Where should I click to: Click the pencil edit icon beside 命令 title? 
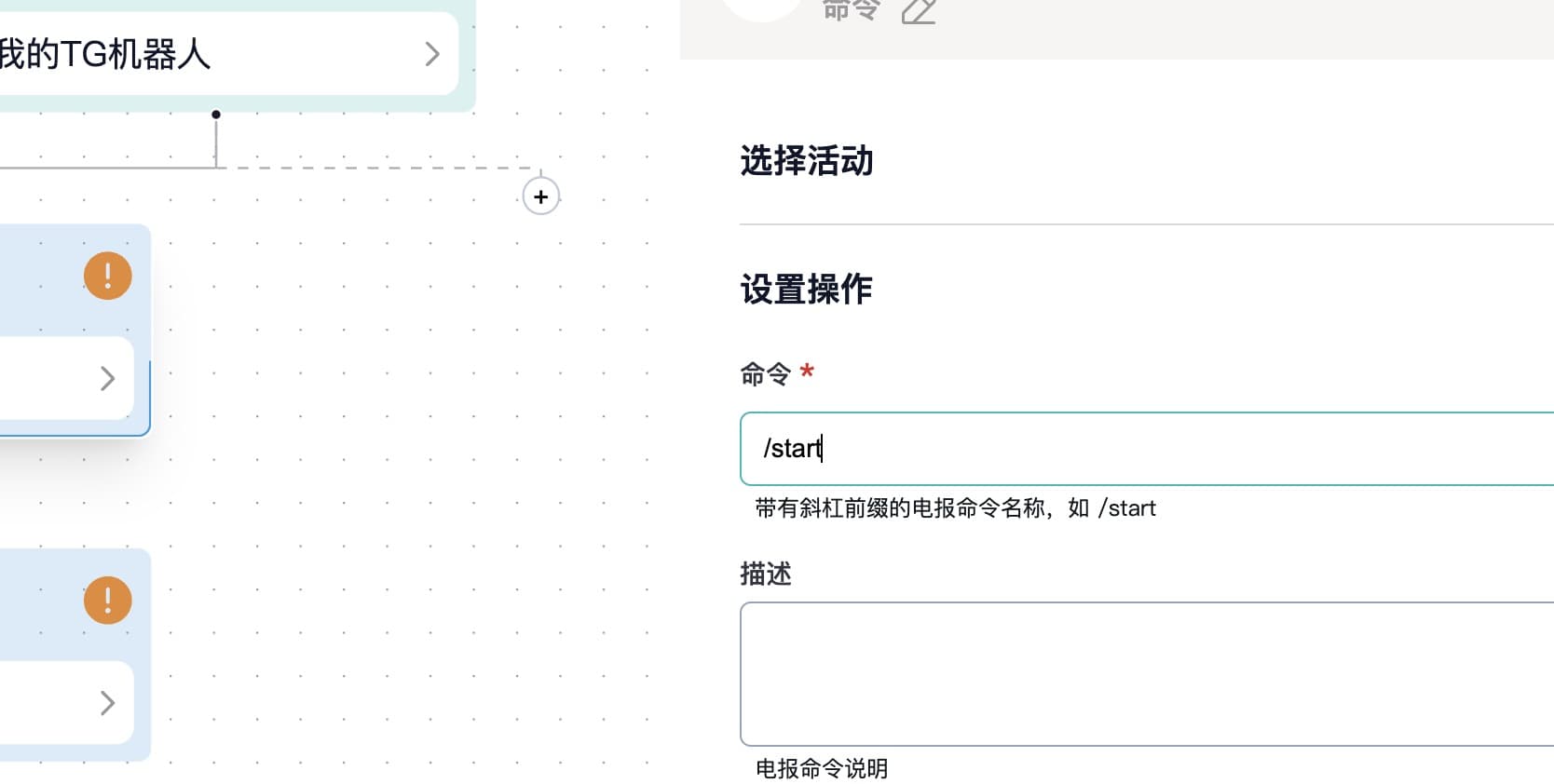pyautogui.click(x=918, y=11)
